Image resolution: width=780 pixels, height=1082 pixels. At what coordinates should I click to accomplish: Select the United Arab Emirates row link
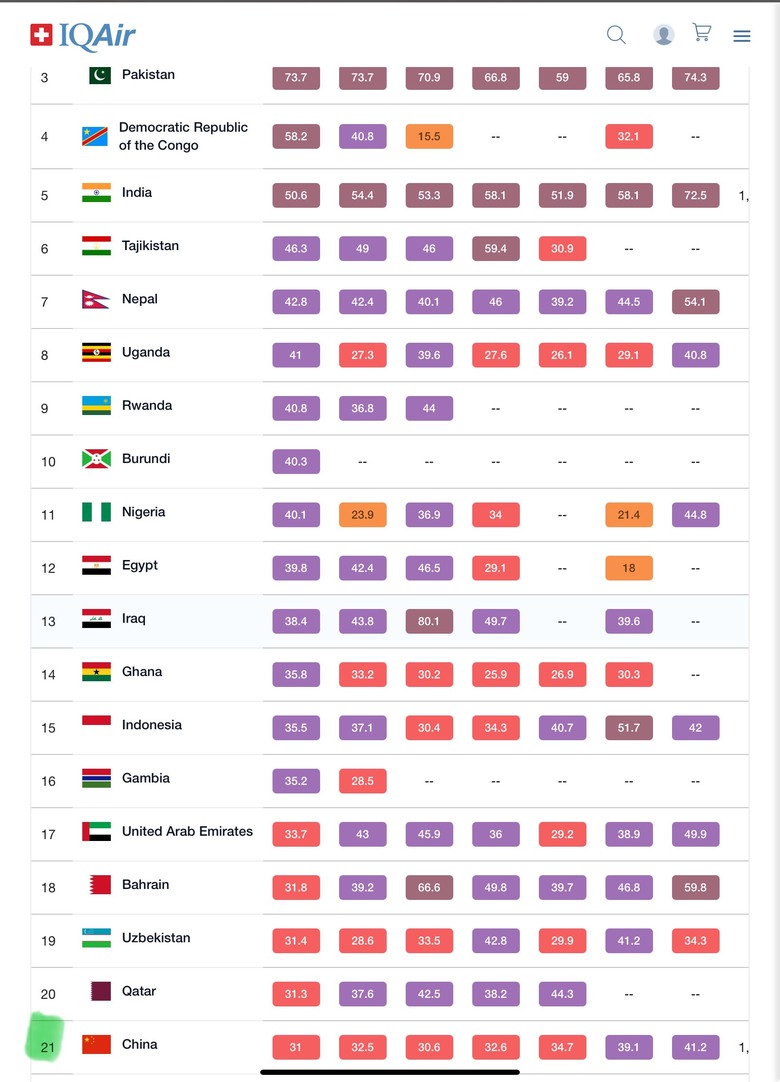tap(187, 831)
